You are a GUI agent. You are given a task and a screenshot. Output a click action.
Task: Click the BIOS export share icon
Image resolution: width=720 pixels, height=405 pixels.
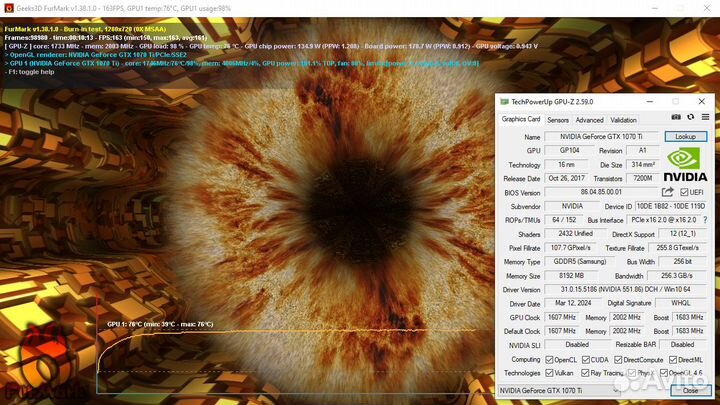(668, 191)
